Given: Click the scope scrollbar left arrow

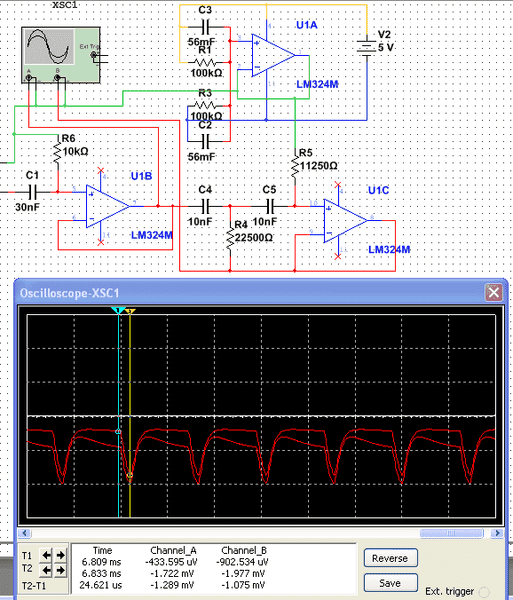Looking at the screenshot, I should click(x=24, y=533).
